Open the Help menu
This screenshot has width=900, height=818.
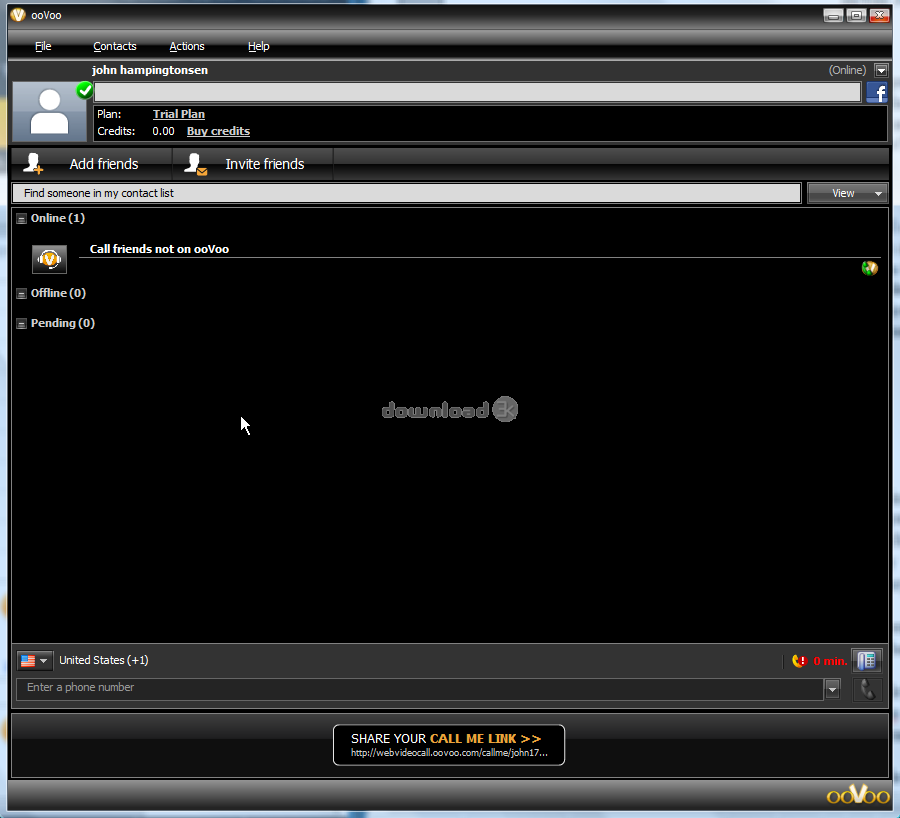[258, 46]
